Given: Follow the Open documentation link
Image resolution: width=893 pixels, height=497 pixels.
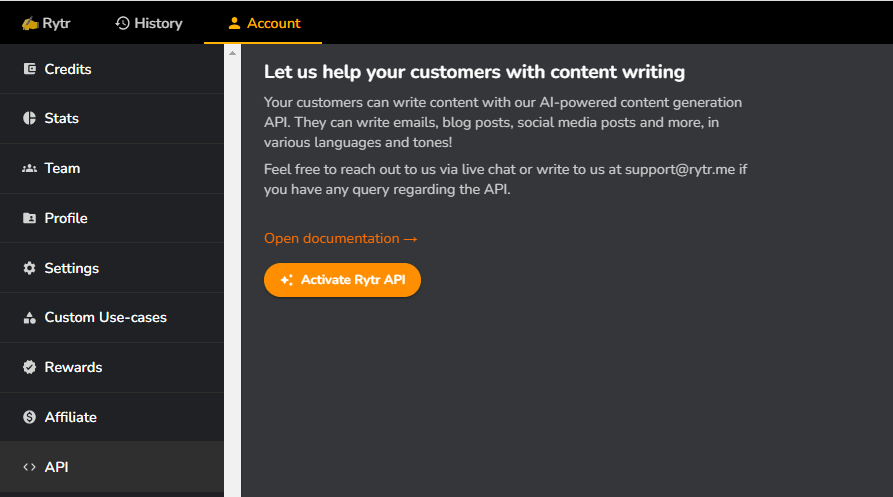Looking at the screenshot, I should [340, 238].
